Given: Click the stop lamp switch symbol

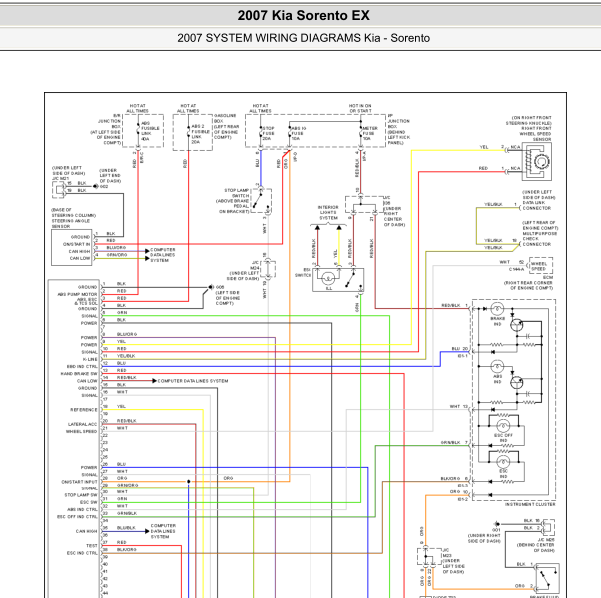Looking at the screenshot, I should 261,200.
